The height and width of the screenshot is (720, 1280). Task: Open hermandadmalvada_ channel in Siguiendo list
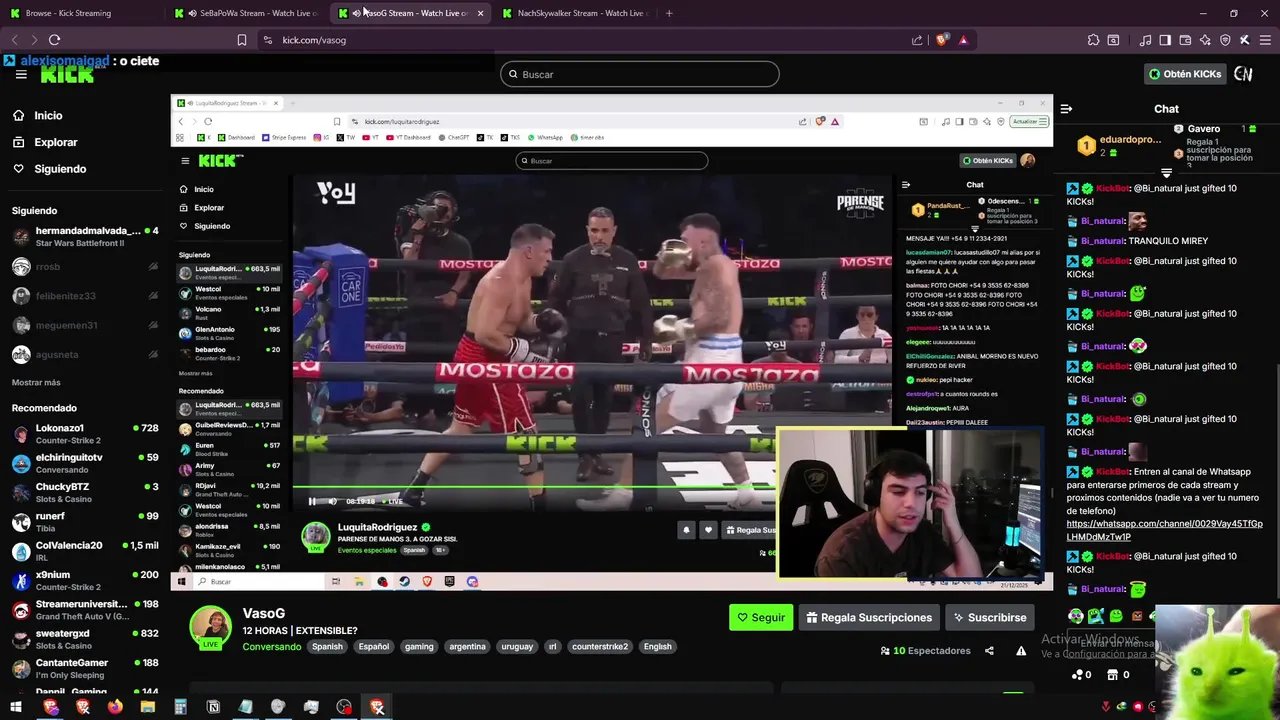(x=84, y=237)
